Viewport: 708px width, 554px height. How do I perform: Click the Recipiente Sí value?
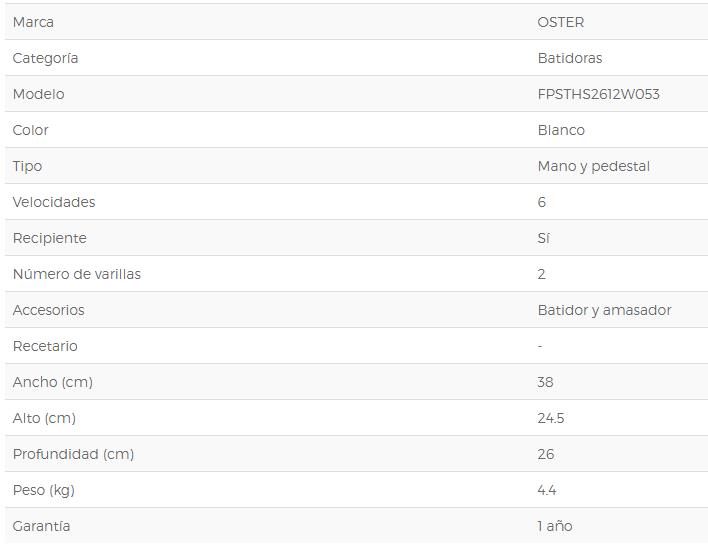[544, 238]
